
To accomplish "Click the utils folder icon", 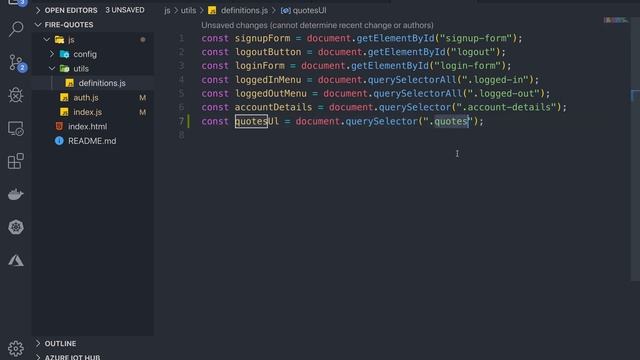I will click(64, 69).
